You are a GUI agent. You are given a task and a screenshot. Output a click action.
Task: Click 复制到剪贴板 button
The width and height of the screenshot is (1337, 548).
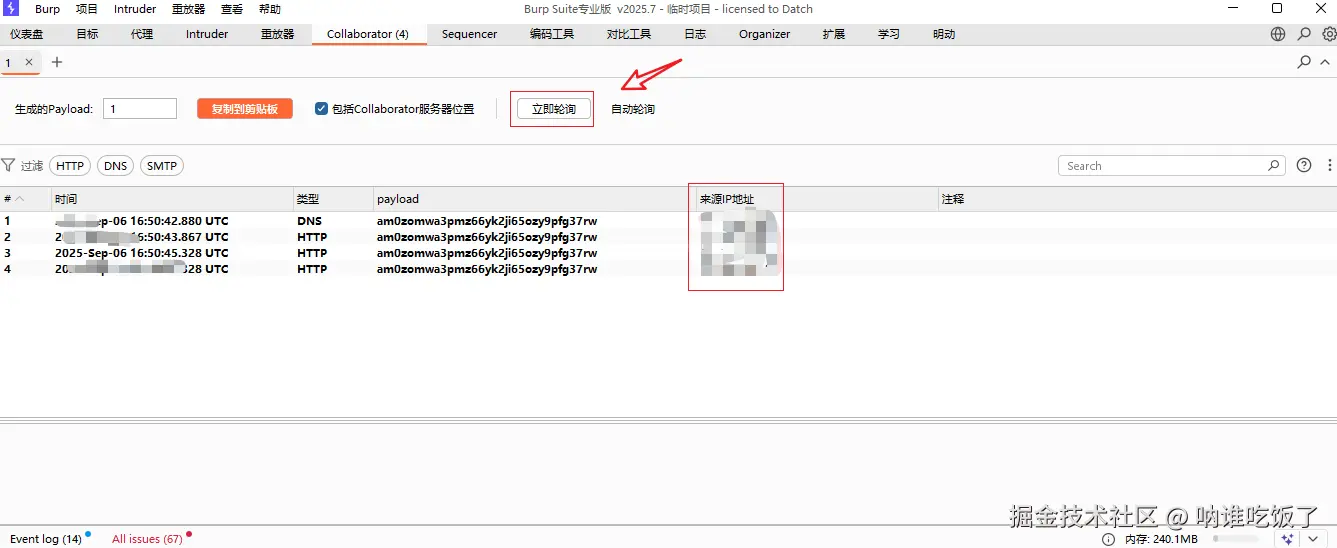[x=245, y=109]
